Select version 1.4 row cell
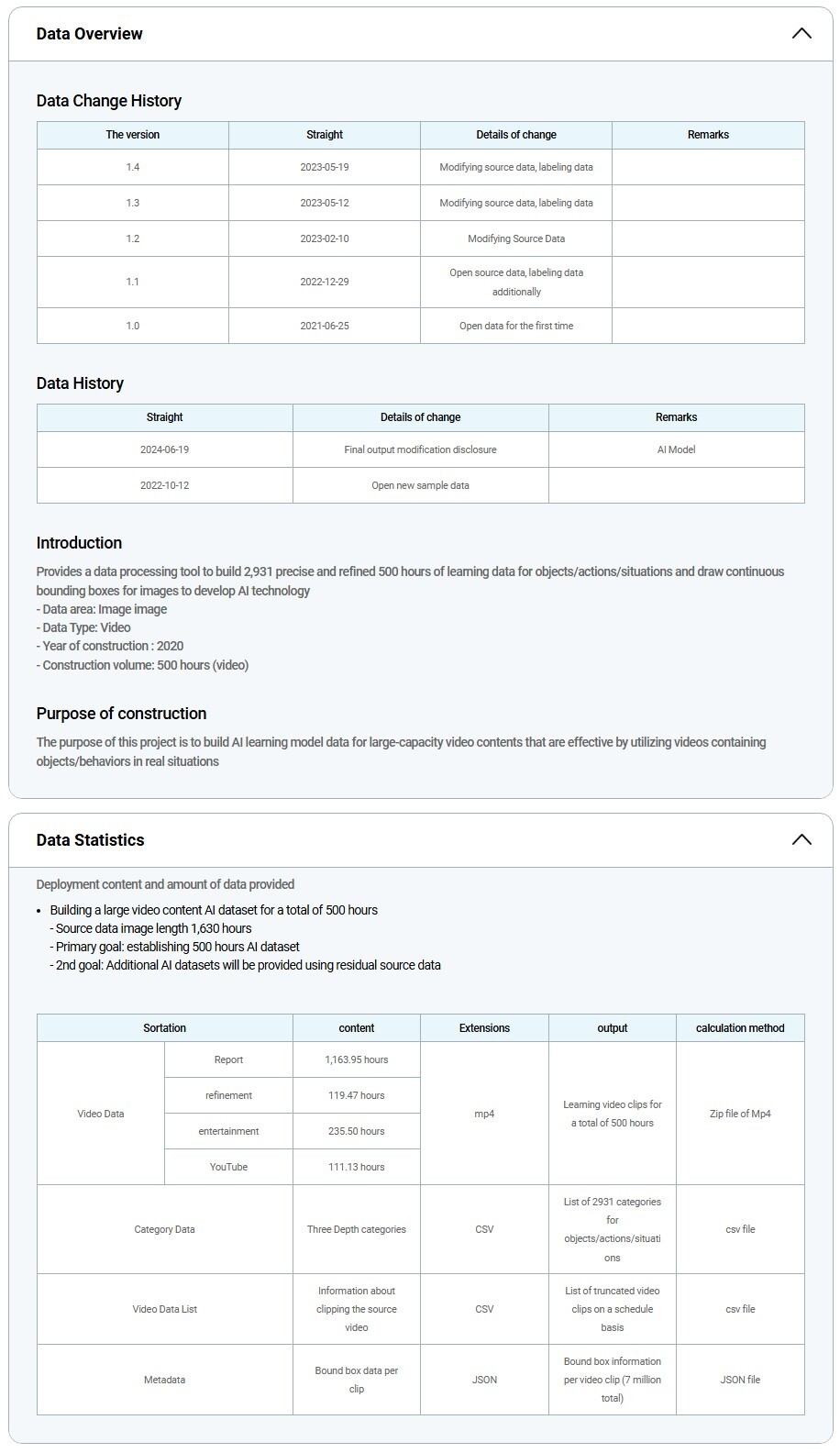 click(133, 167)
